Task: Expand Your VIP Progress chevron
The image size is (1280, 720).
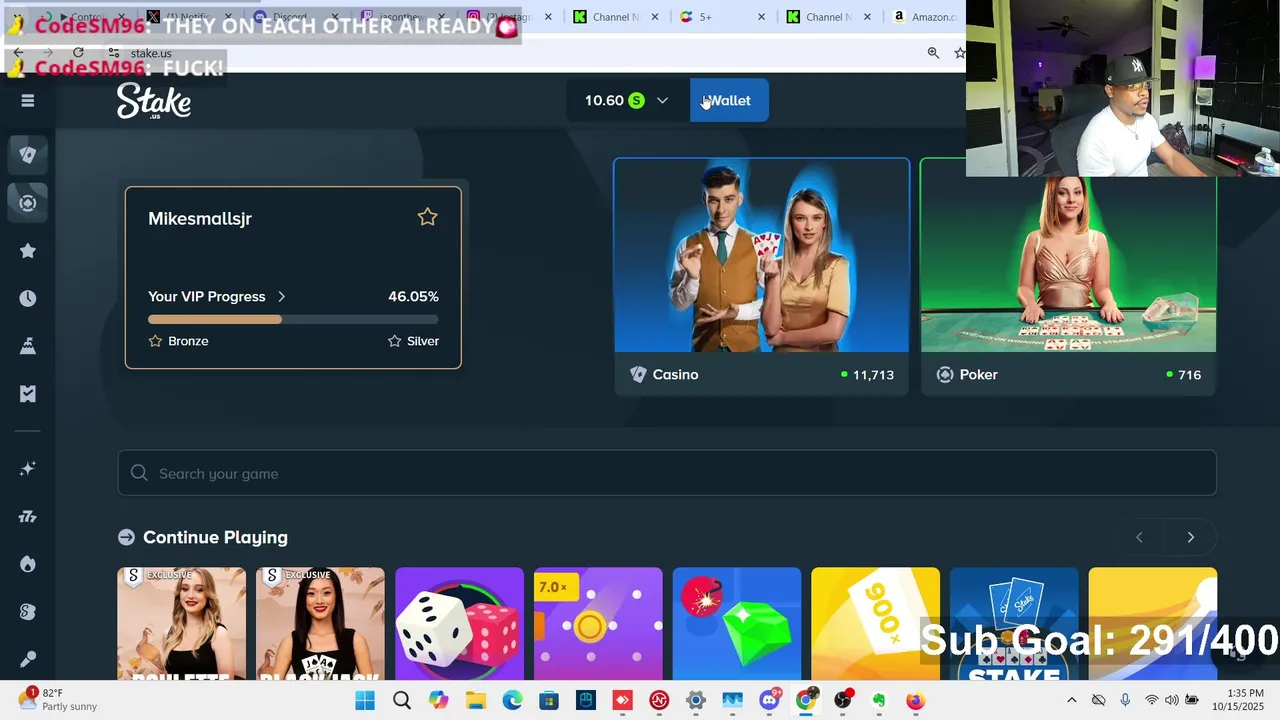Action: (x=281, y=296)
